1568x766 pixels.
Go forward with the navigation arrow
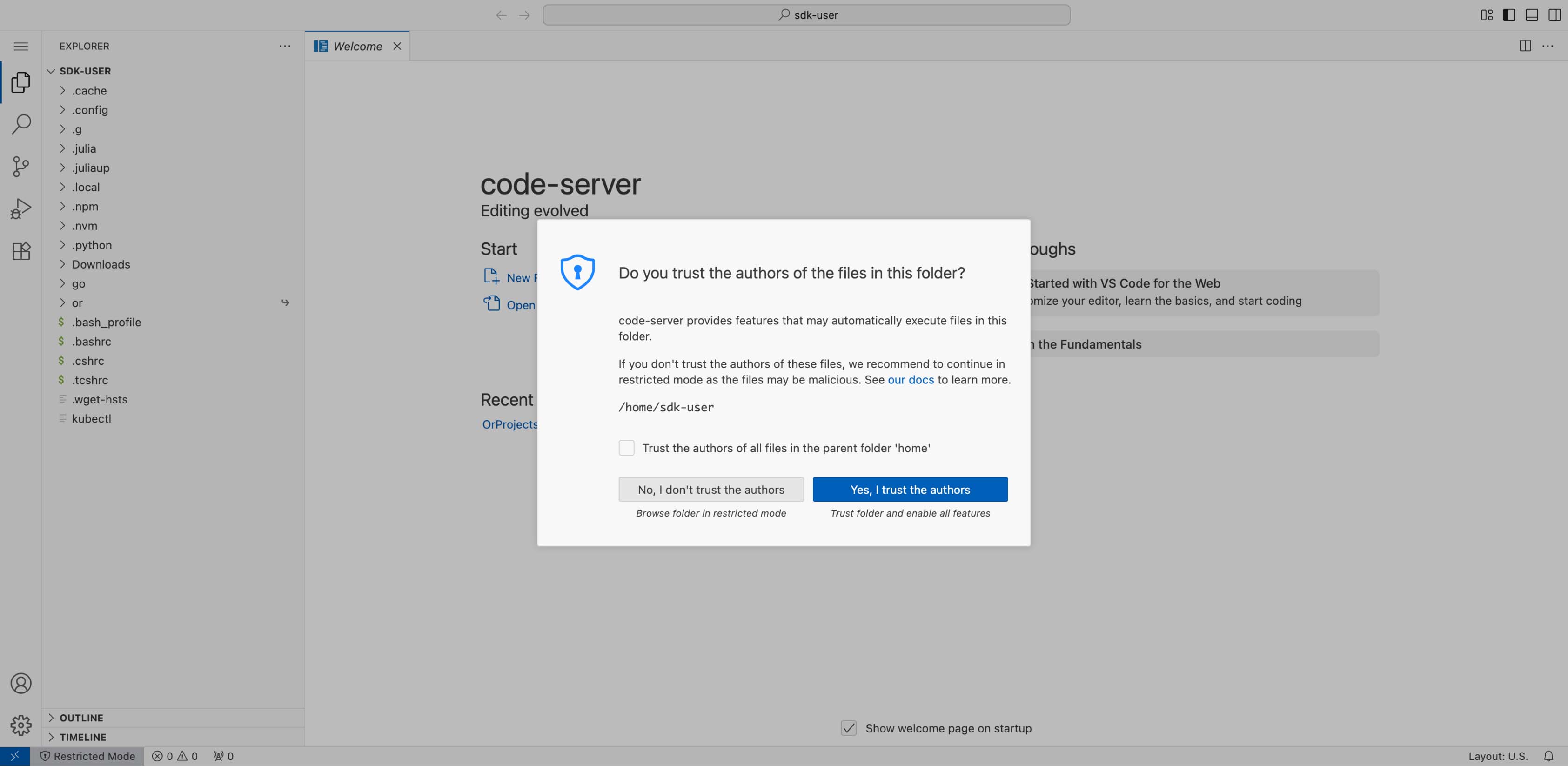[x=524, y=15]
